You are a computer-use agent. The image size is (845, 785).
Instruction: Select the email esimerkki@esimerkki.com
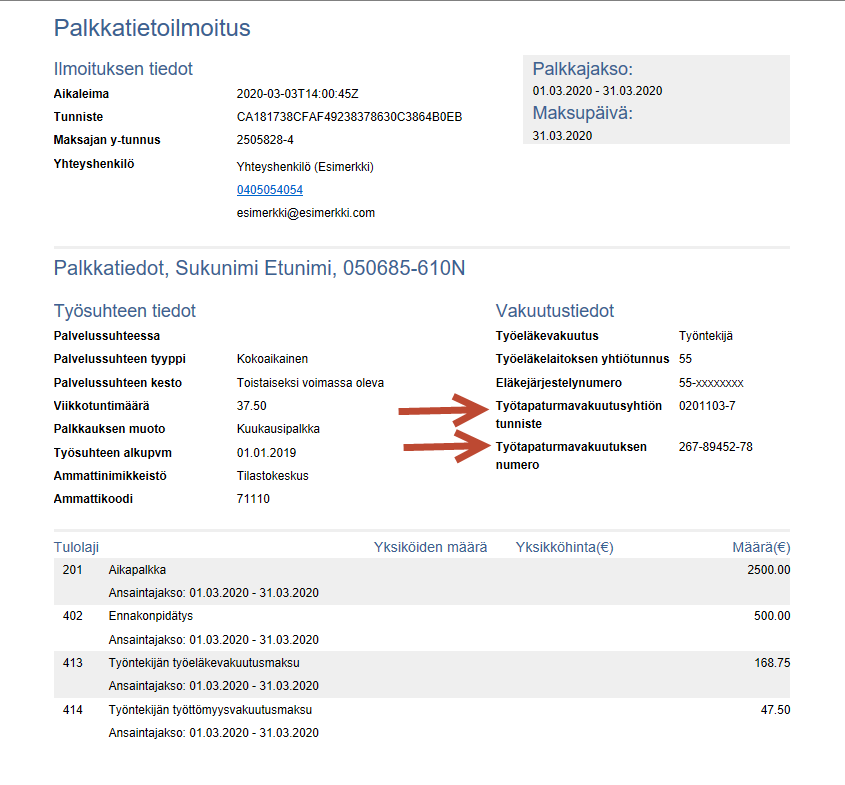pyautogui.click(x=305, y=213)
